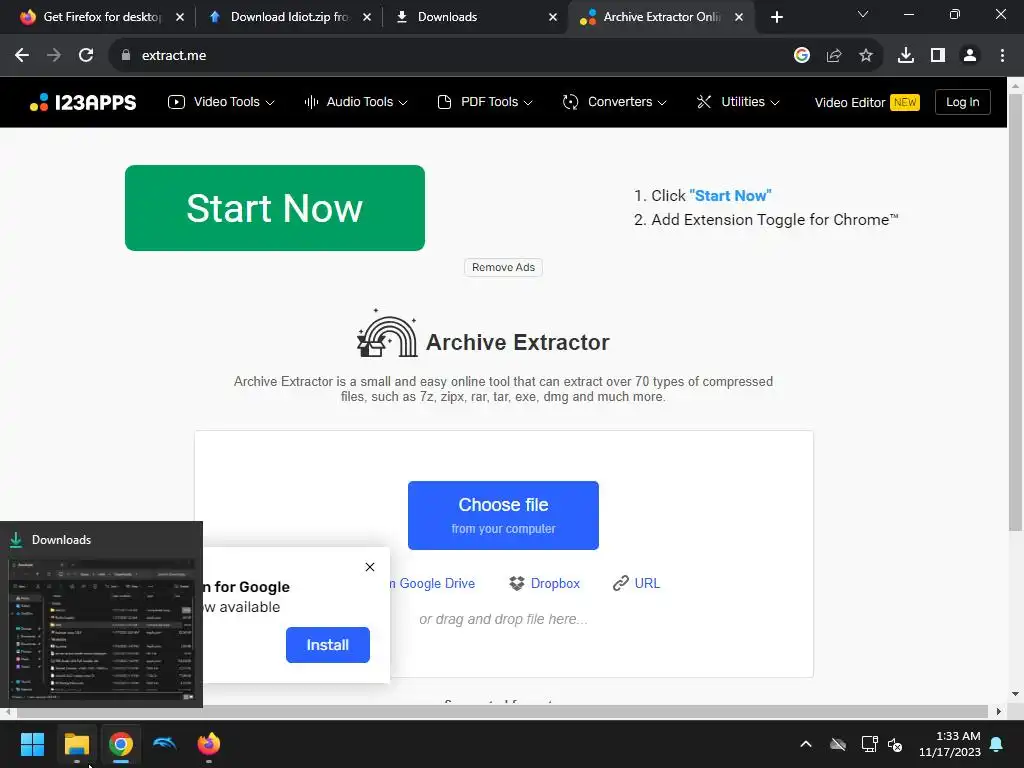Screen dimensions: 1024x768
Task: Go back to the previous page
Action: pyautogui.click(x=22, y=56)
